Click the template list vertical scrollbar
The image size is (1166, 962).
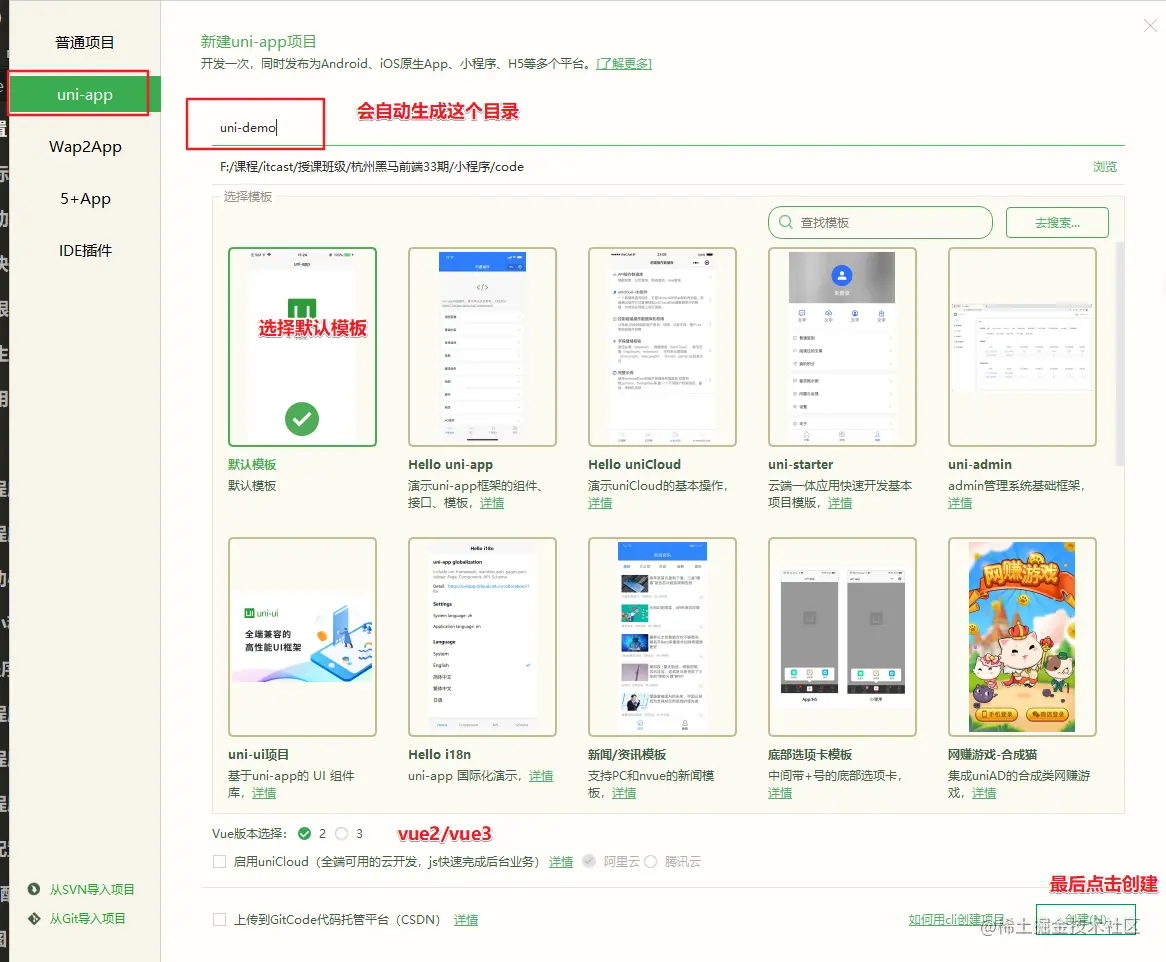(x=1120, y=354)
